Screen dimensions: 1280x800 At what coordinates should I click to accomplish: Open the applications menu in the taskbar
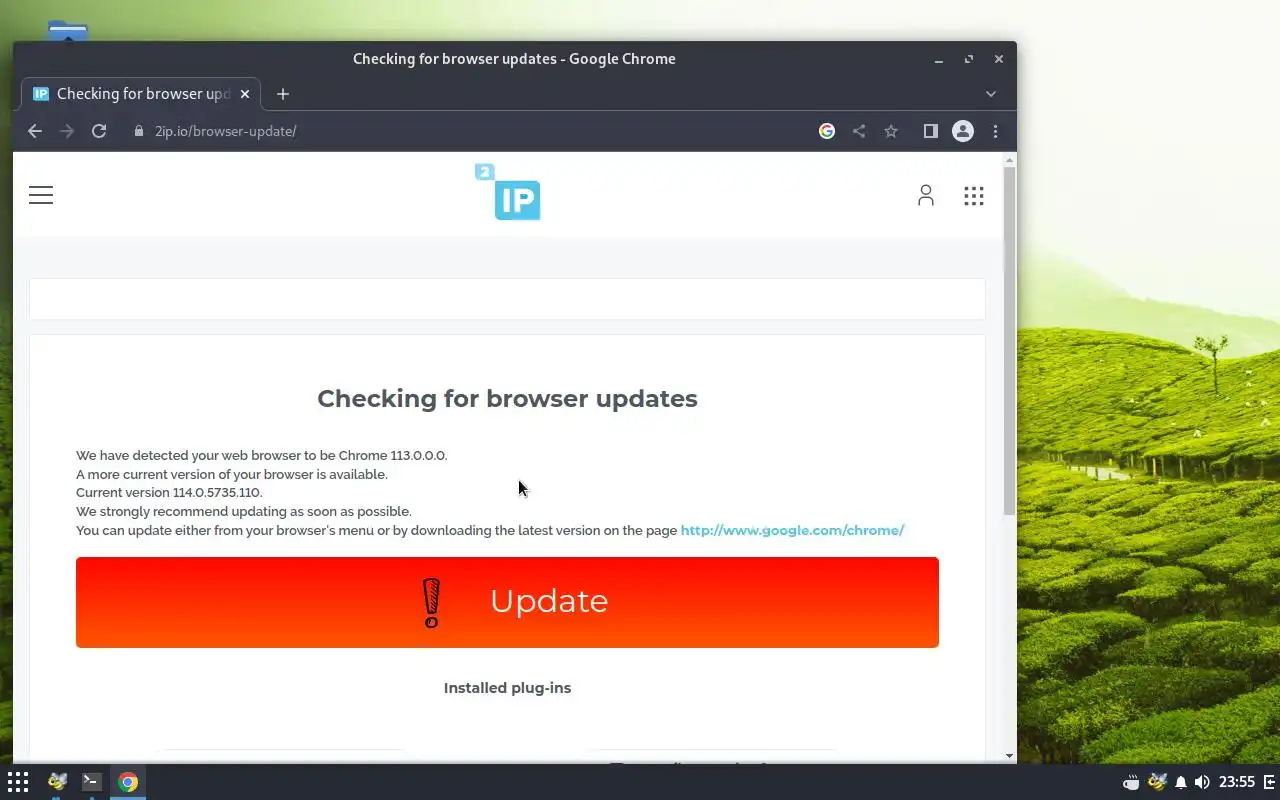18,782
